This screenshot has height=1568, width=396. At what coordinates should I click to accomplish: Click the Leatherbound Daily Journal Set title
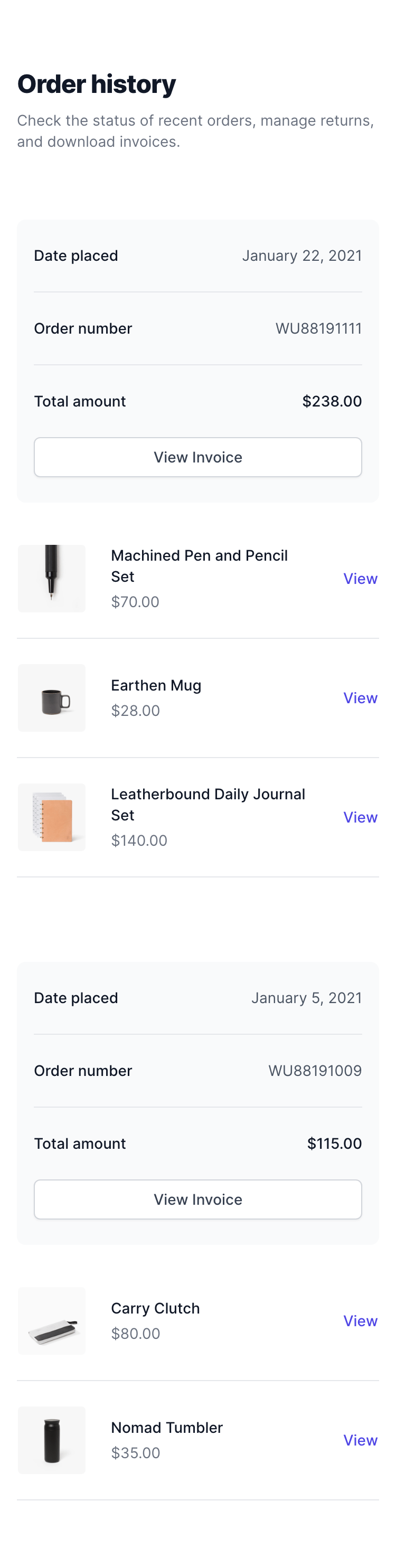tap(208, 804)
